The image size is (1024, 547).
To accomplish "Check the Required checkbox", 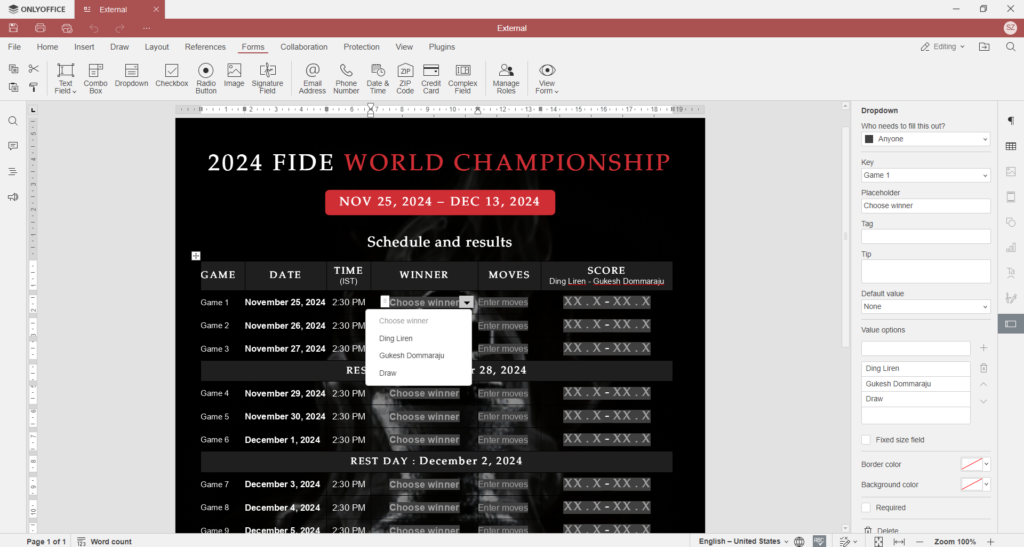I will (866, 508).
